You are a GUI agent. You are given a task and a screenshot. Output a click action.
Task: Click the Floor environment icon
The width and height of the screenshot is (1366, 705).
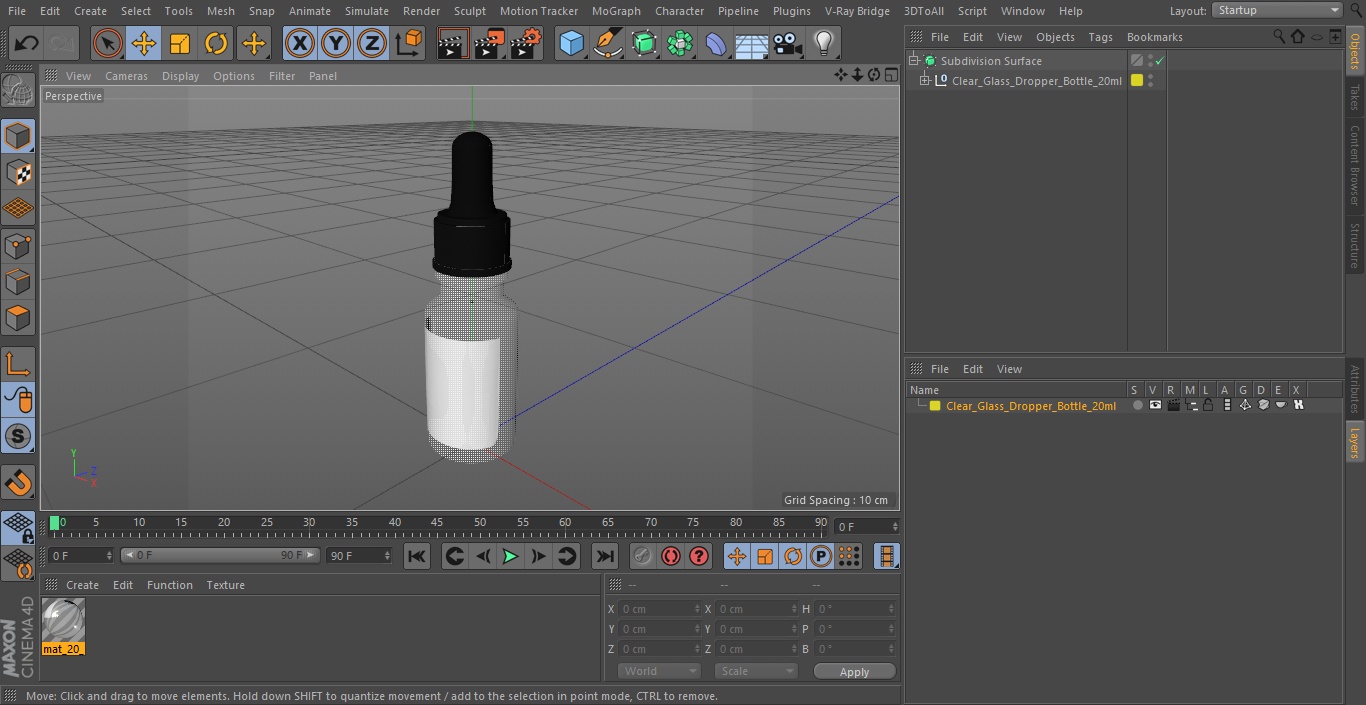(x=752, y=43)
